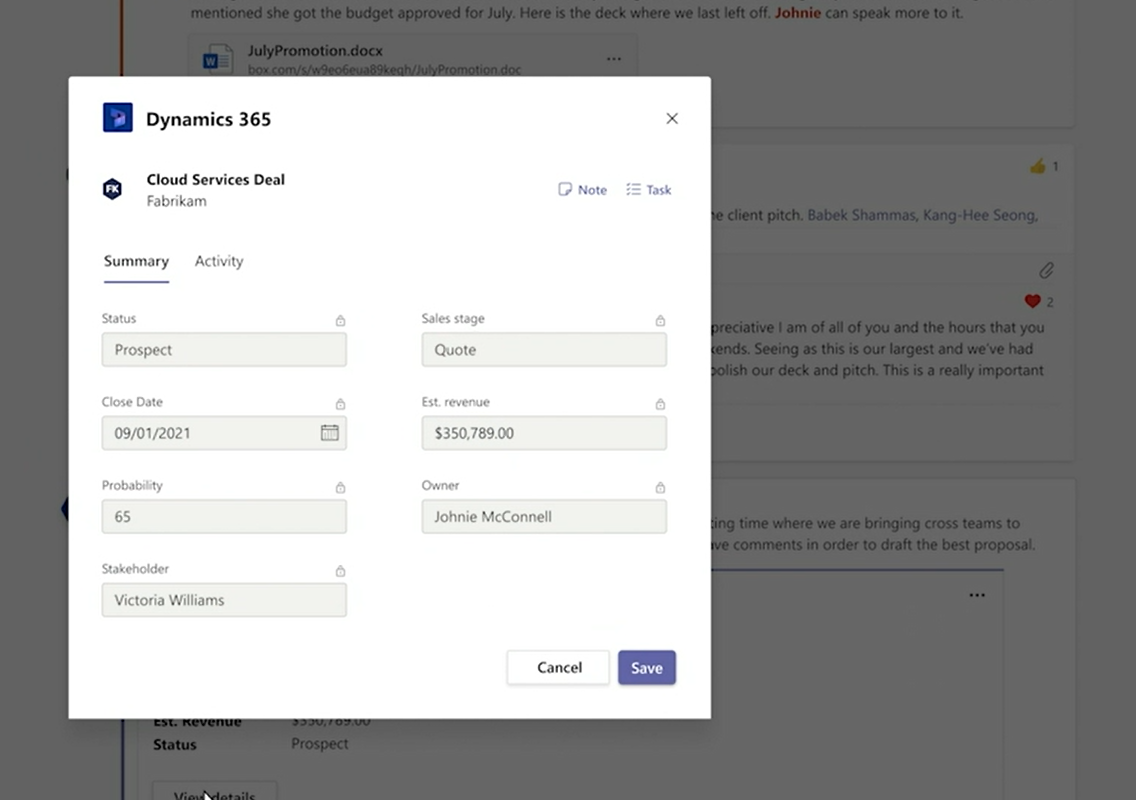1136x800 pixels.
Task: Open more options on the chat card
Action: (977, 595)
